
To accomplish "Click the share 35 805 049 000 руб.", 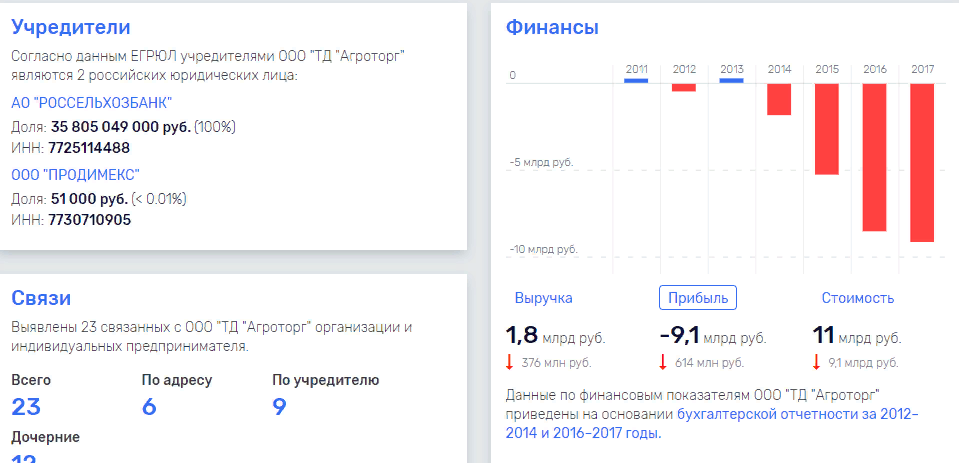I will tap(121, 127).
